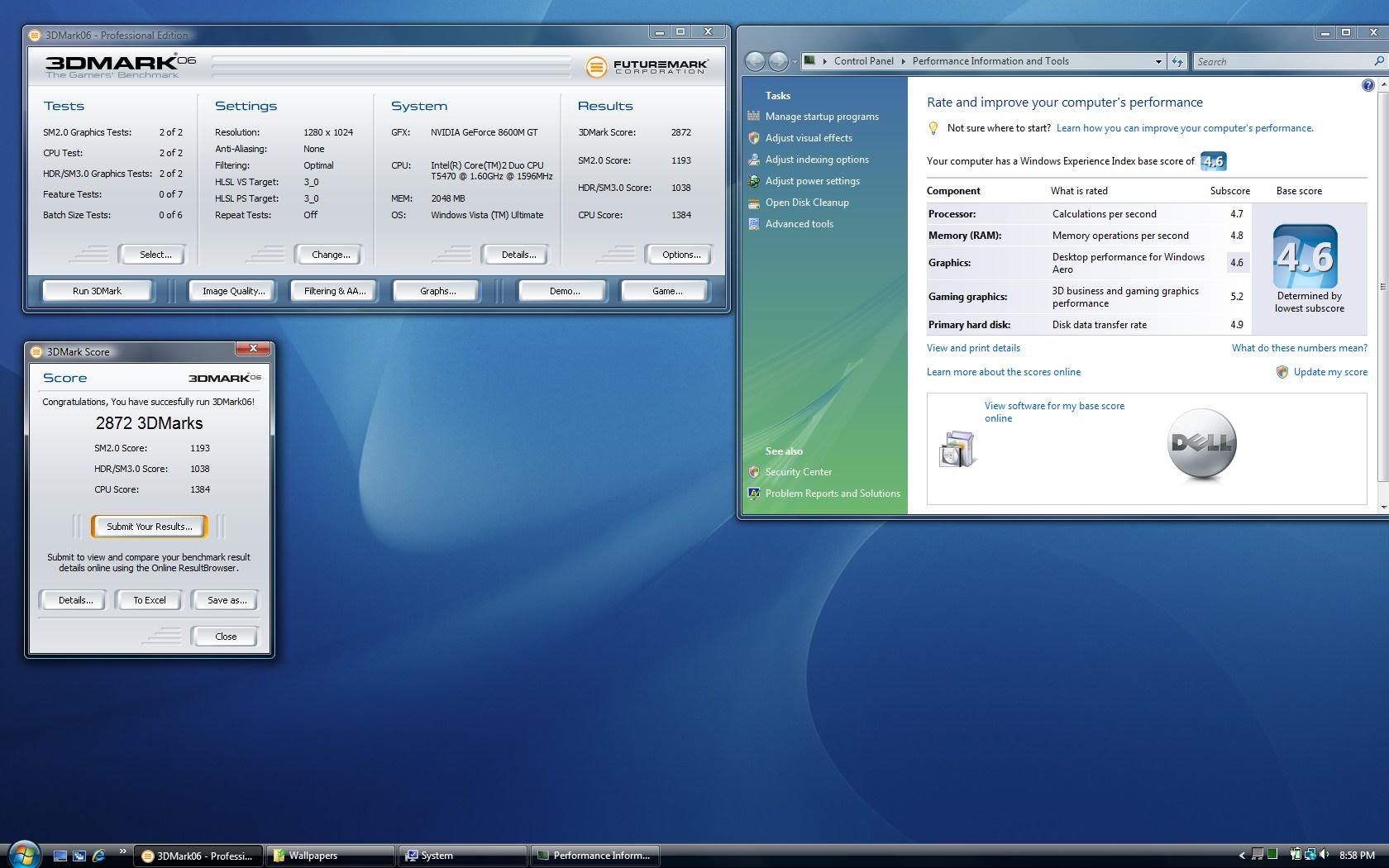Open the Help question mark icon
The width and height of the screenshot is (1389, 868).
(1368, 85)
